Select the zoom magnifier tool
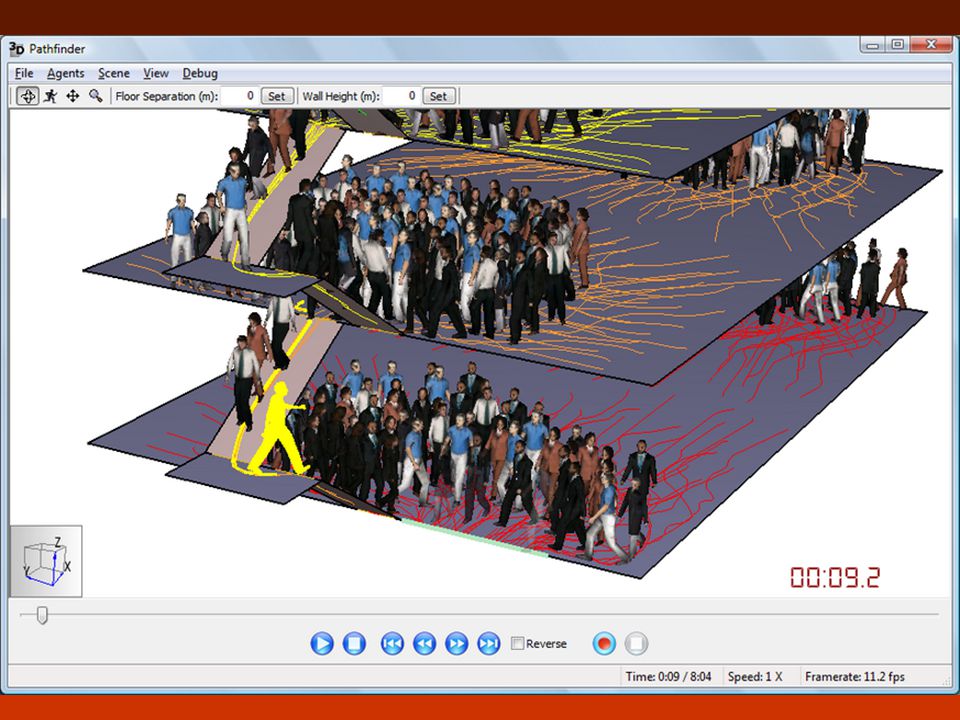 point(96,96)
